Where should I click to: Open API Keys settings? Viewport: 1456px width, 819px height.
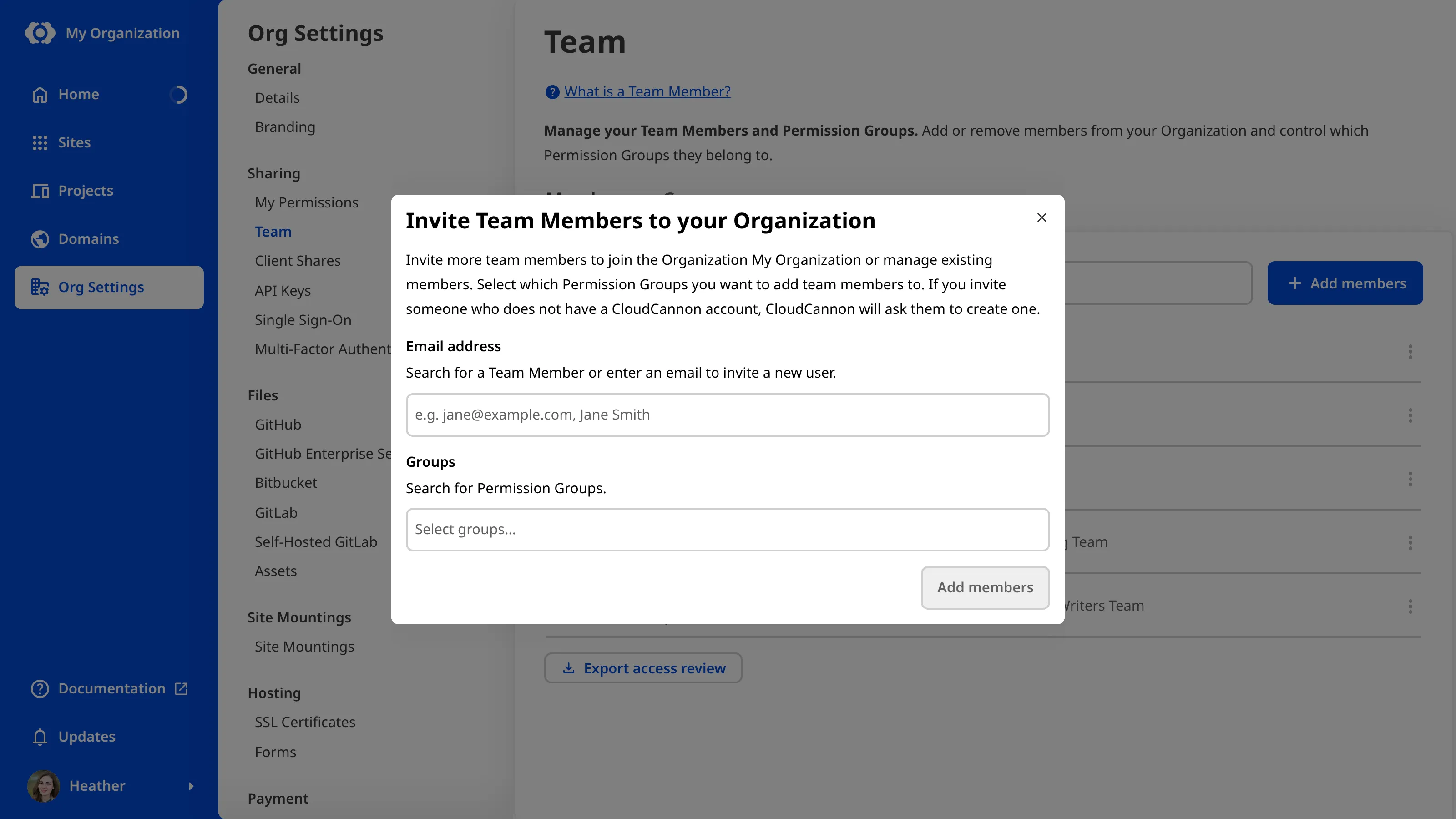pyautogui.click(x=283, y=291)
